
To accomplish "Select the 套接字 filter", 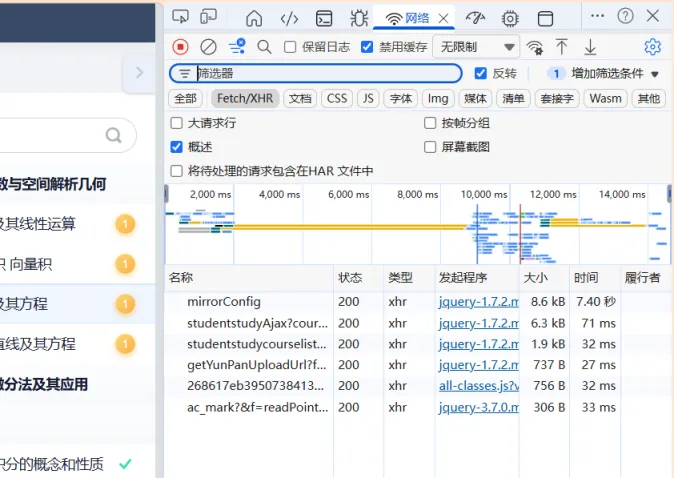I will (x=557, y=99).
